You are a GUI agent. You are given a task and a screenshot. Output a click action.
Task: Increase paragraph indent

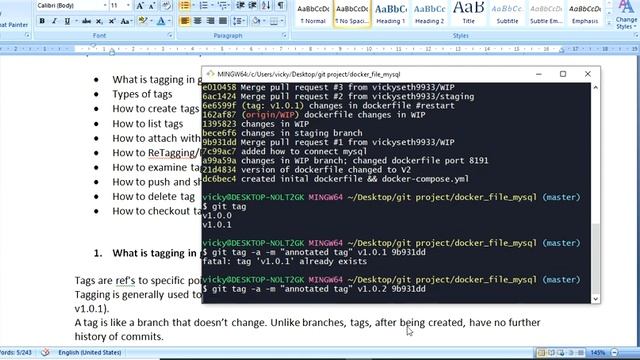click(x=253, y=6)
